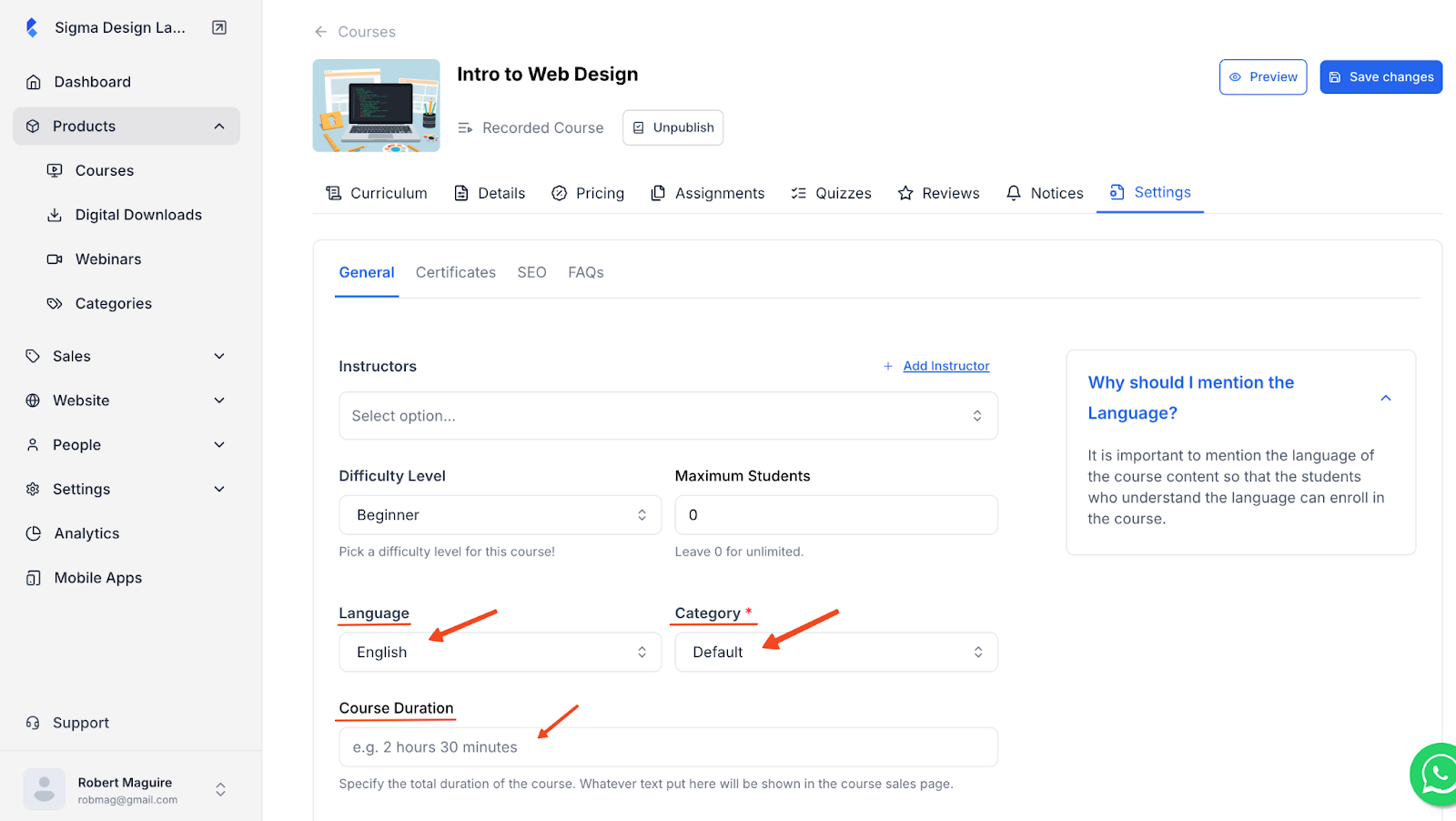Open the external site icon beside Sigma Design Lab

pyautogui.click(x=219, y=27)
